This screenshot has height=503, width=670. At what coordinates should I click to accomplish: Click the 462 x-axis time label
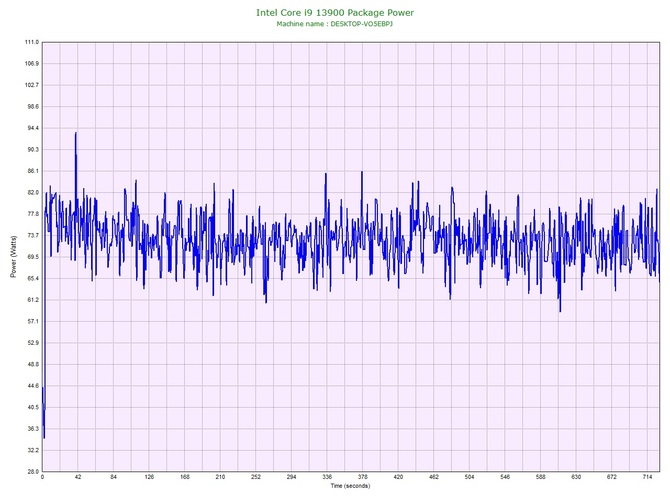(434, 477)
